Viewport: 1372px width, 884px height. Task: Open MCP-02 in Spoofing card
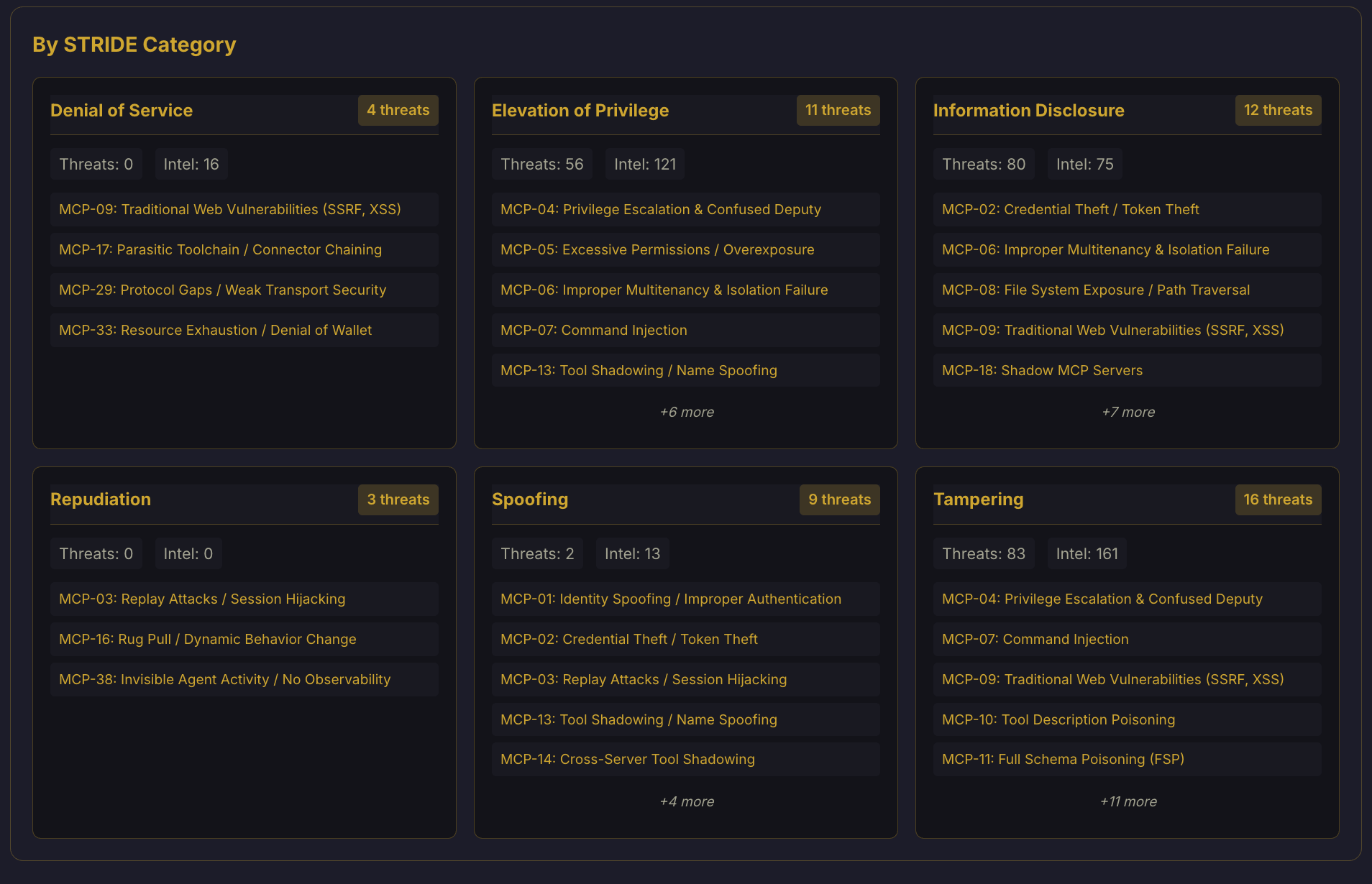(686, 639)
